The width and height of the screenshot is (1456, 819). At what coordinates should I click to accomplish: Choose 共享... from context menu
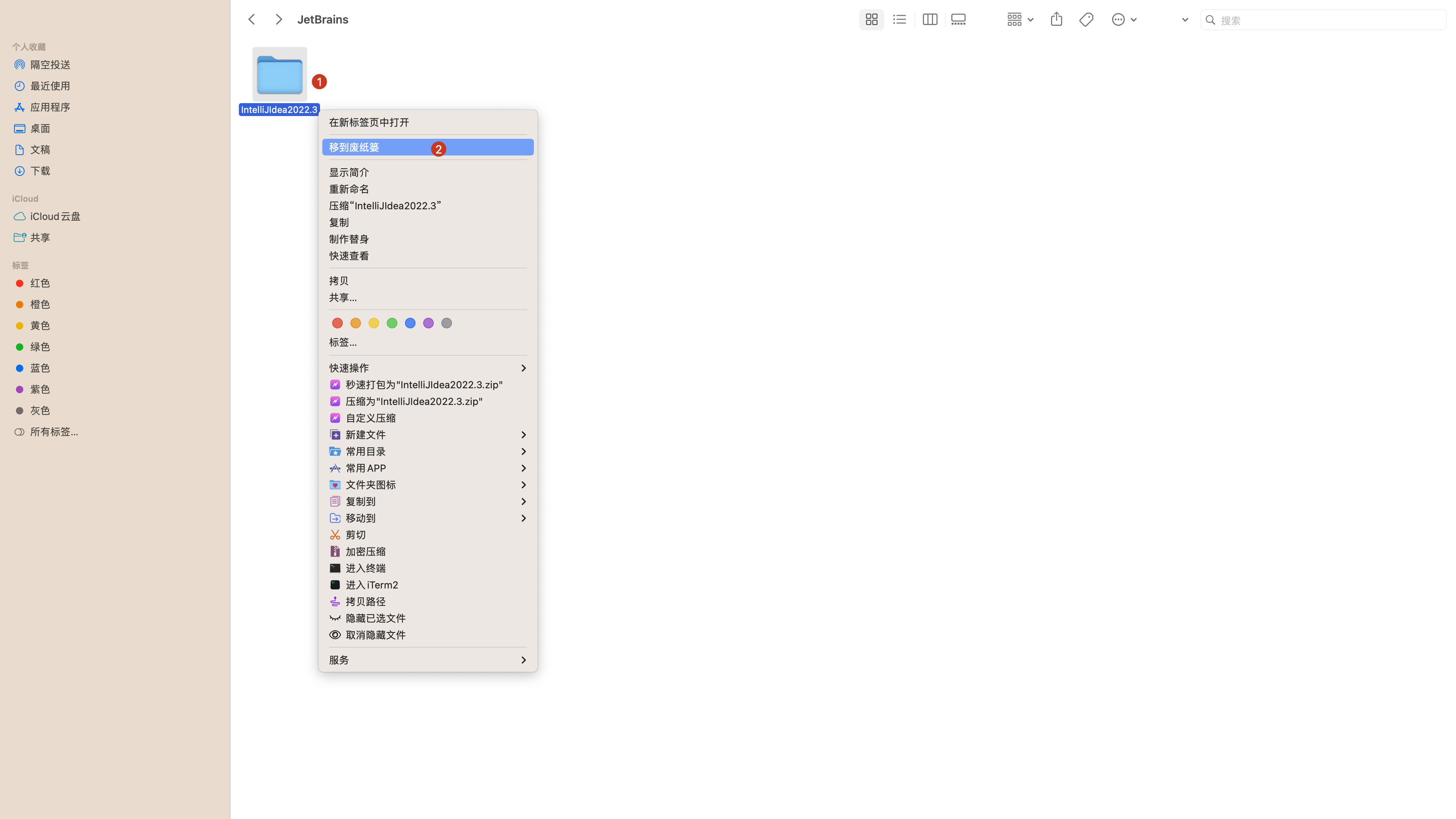point(428,298)
